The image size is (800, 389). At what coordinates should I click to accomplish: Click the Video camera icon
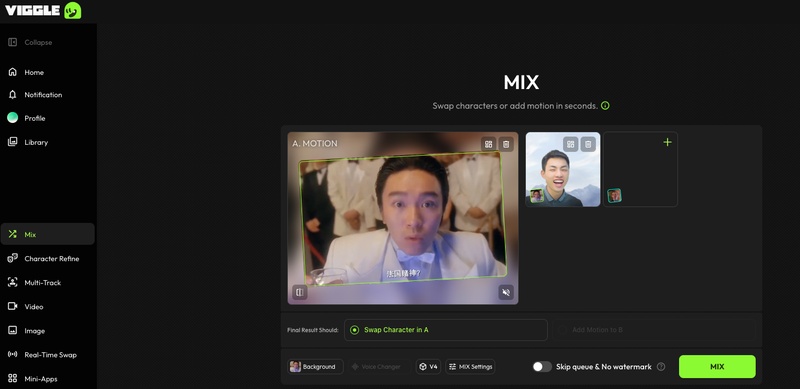(x=12, y=306)
